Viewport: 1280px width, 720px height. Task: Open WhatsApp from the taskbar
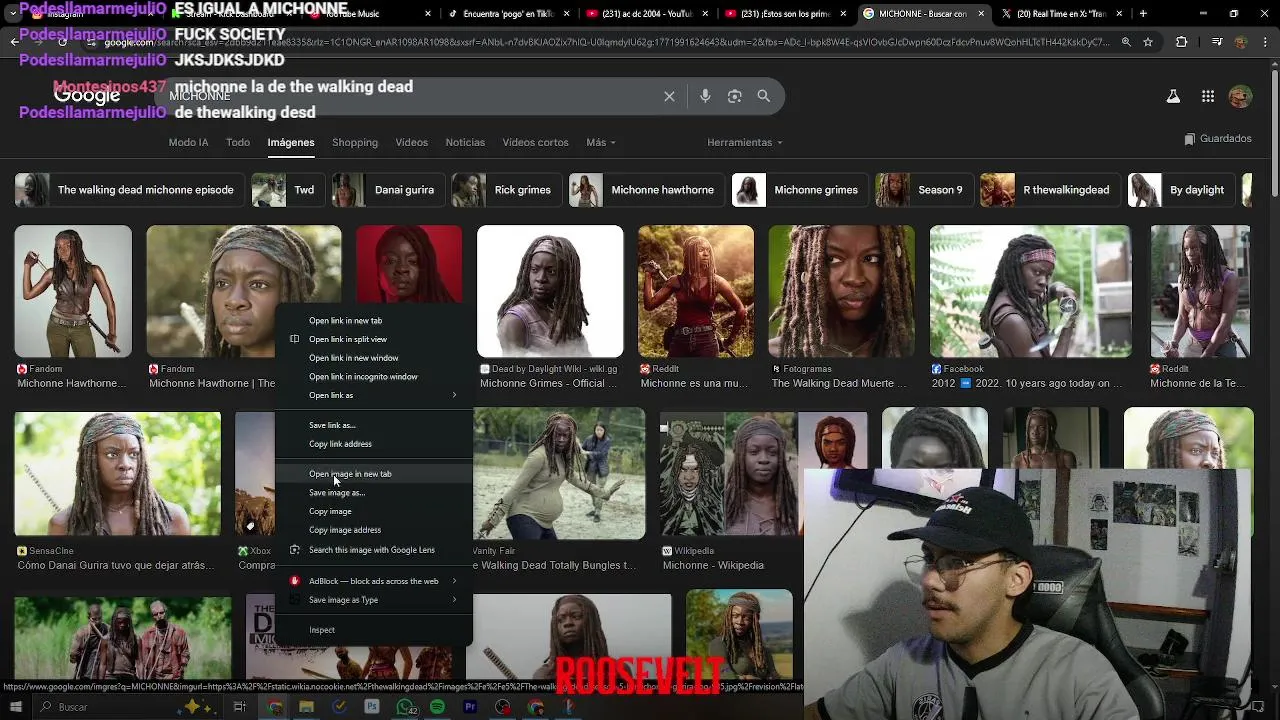pos(405,707)
